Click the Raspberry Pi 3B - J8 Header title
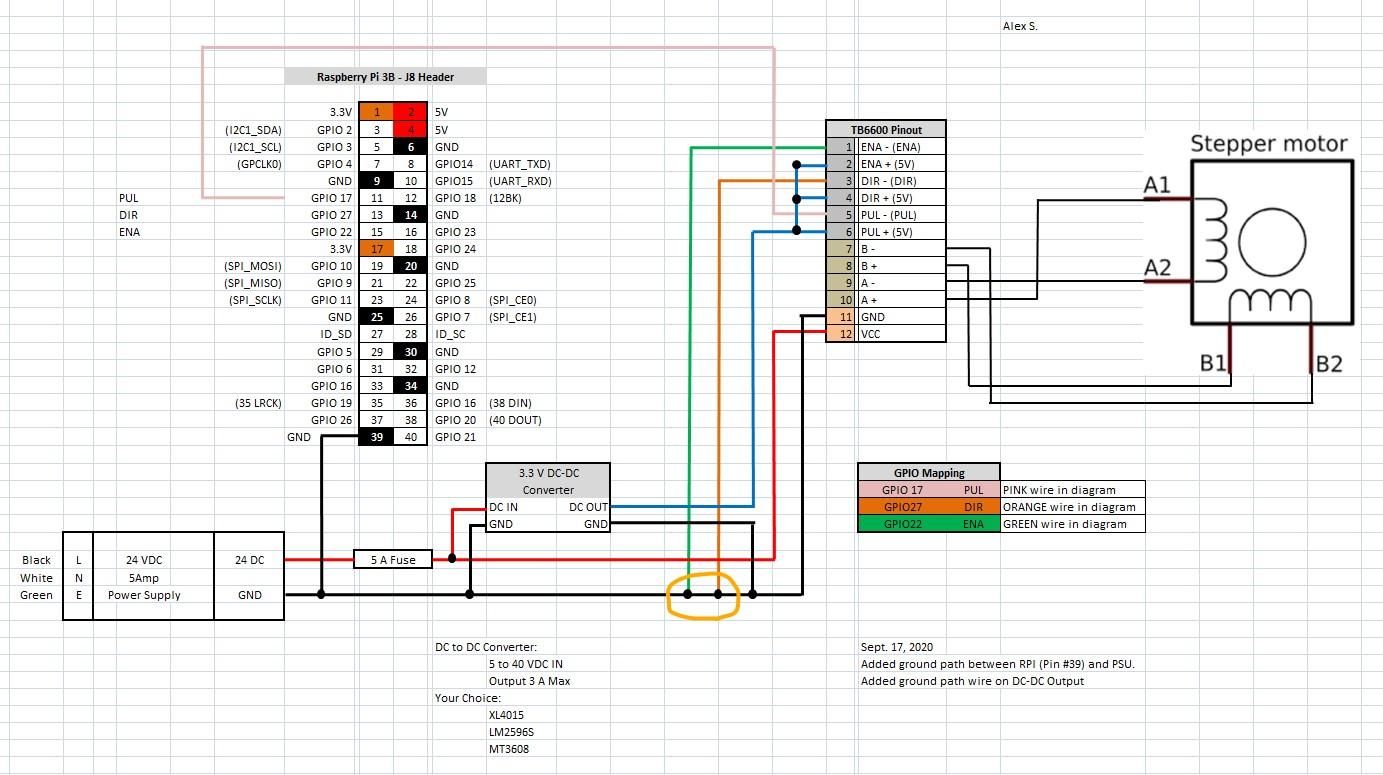Viewport: 1383px width, 775px height. point(385,76)
